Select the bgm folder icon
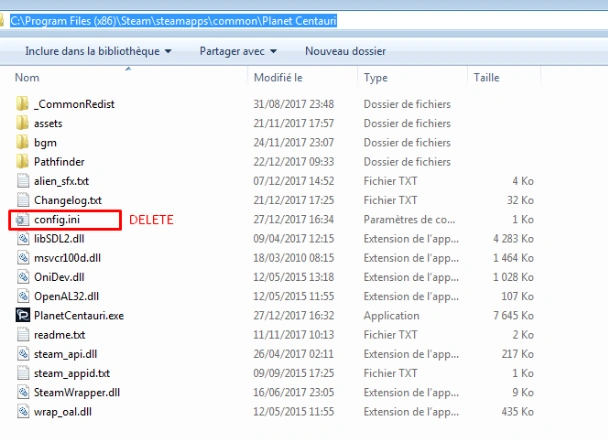The height and width of the screenshot is (441, 608). (x=22, y=142)
